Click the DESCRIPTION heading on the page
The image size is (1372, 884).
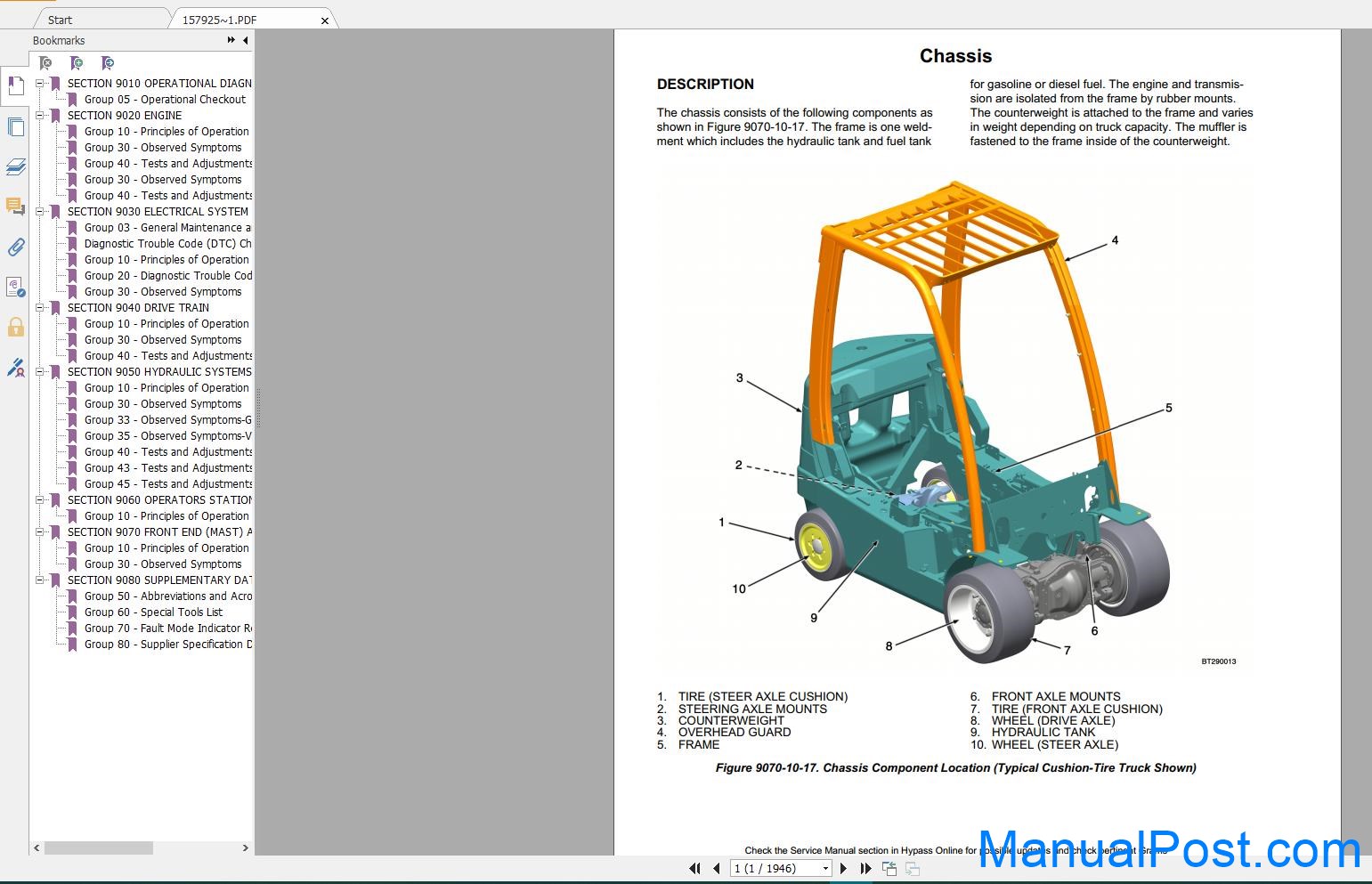coord(705,85)
